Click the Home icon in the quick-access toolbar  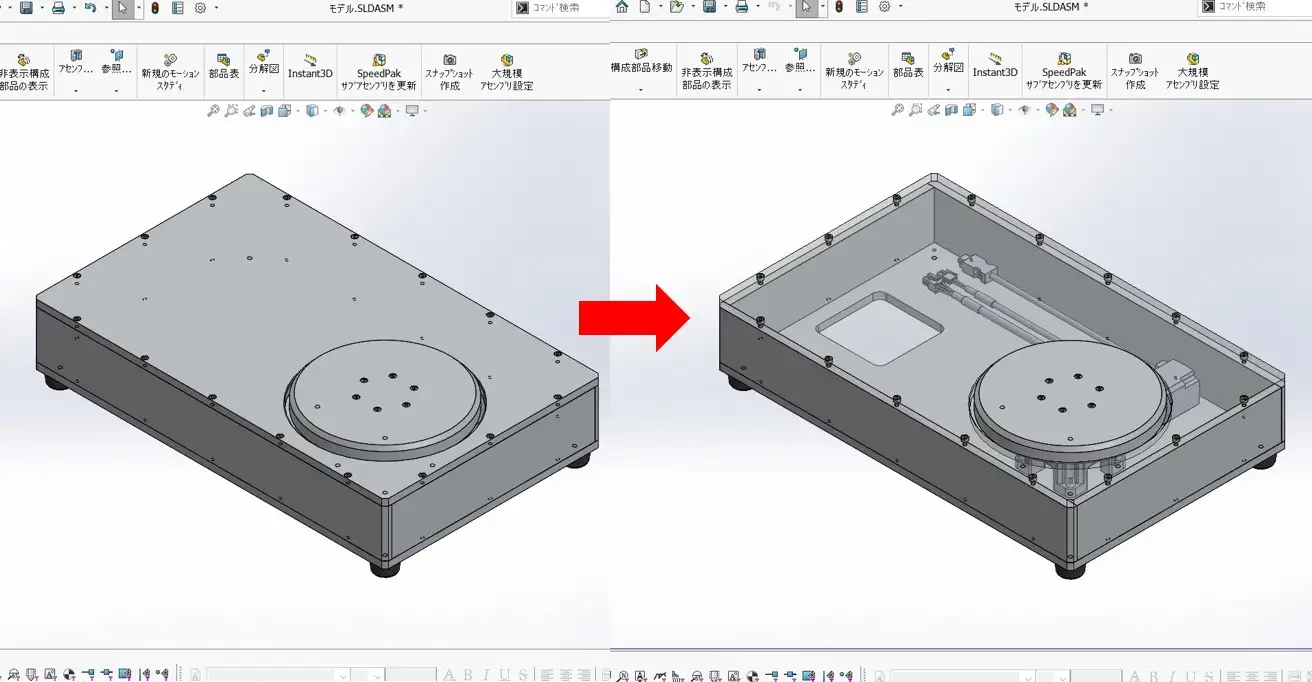[622, 7]
